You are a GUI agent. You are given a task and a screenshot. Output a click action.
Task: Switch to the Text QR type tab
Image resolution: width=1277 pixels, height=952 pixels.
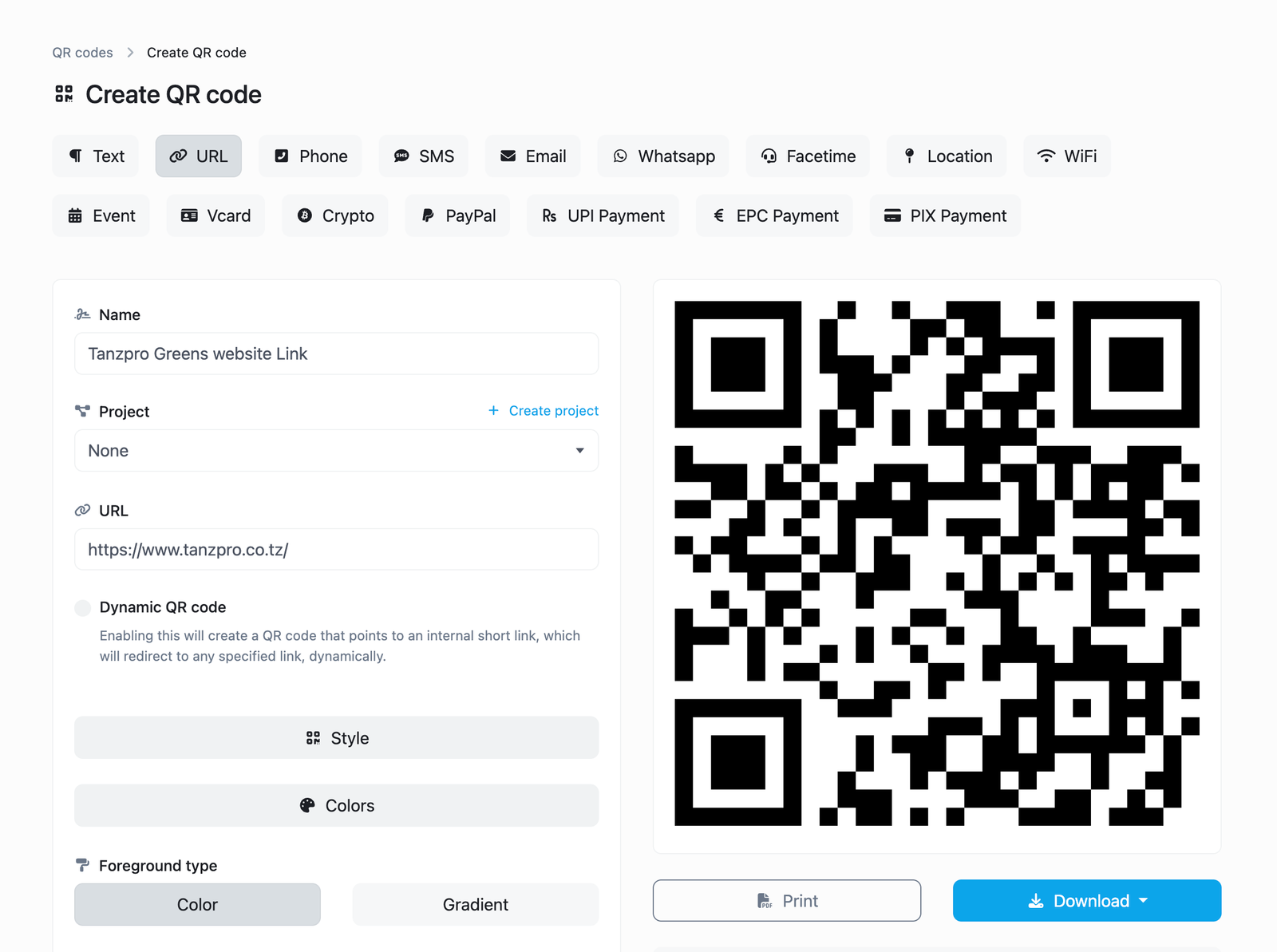pos(96,156)
